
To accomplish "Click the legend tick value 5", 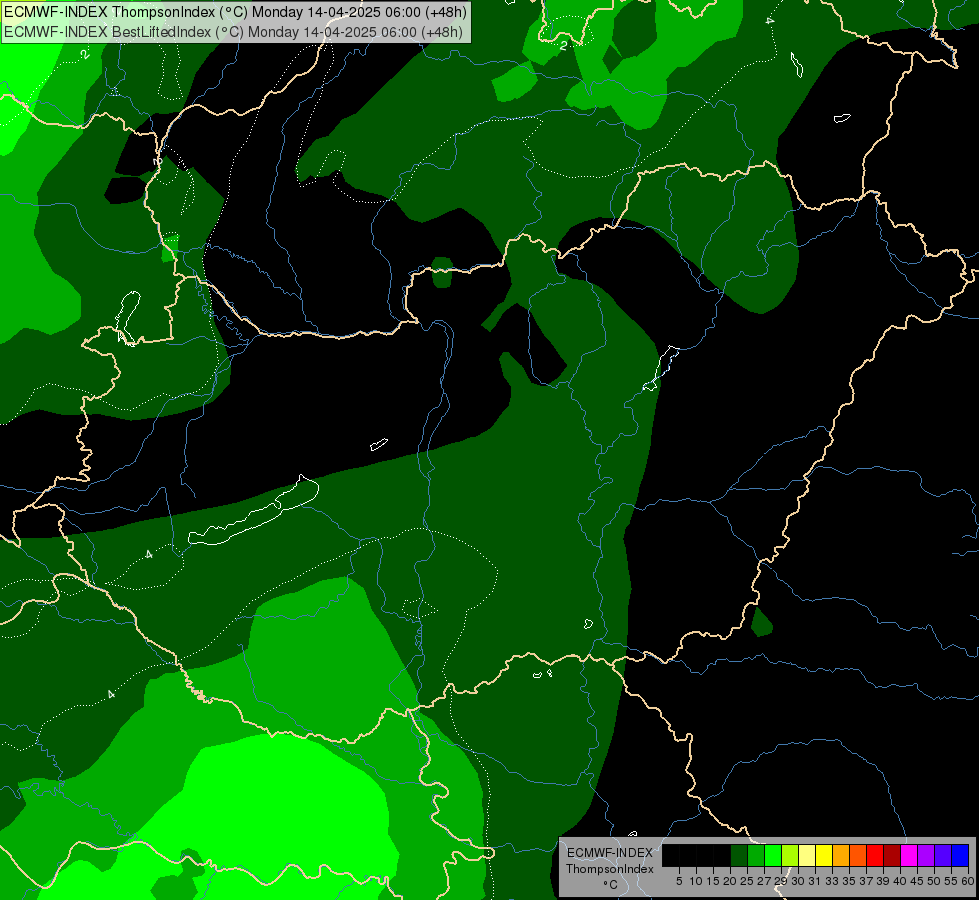I will 679,881.
